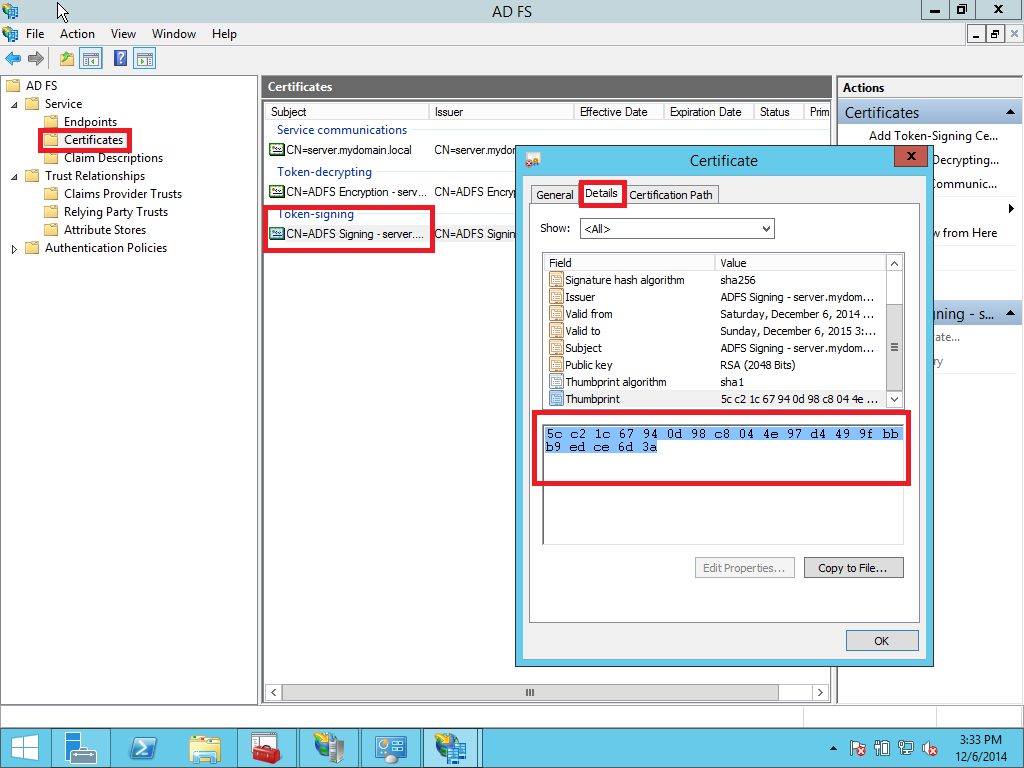This screenshot has height=768, width=1024.
Task: Open Help using the question mark toolbar icon
Action: click(x=119, y=58)
